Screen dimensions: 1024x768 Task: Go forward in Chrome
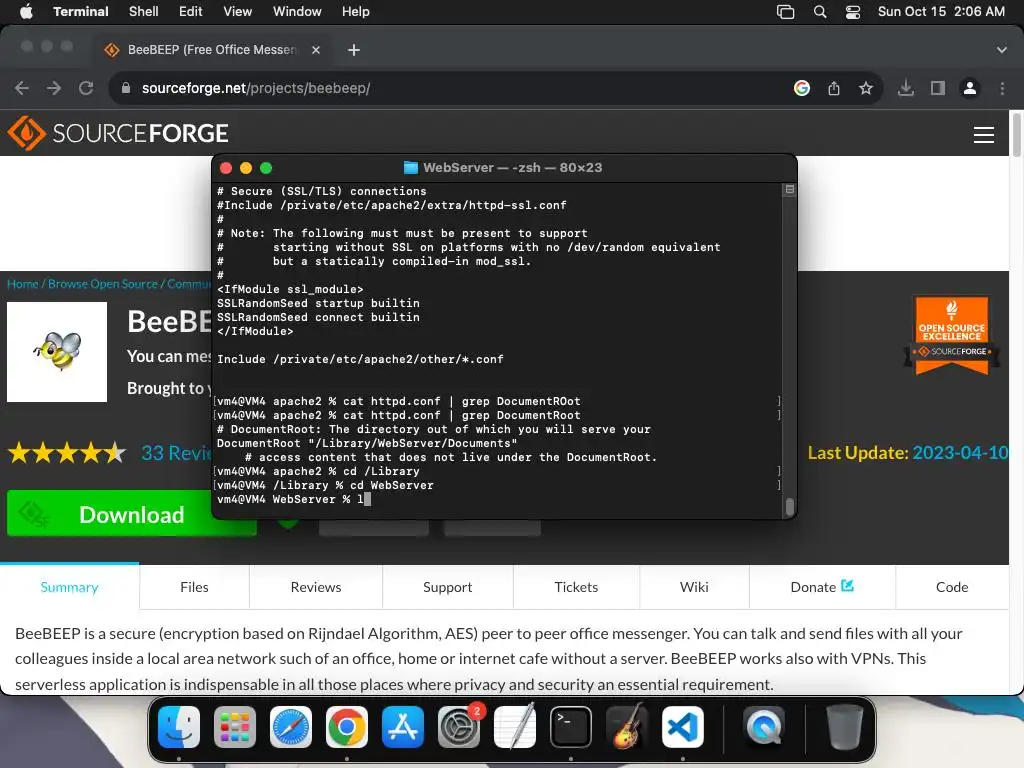coord(54,88)
